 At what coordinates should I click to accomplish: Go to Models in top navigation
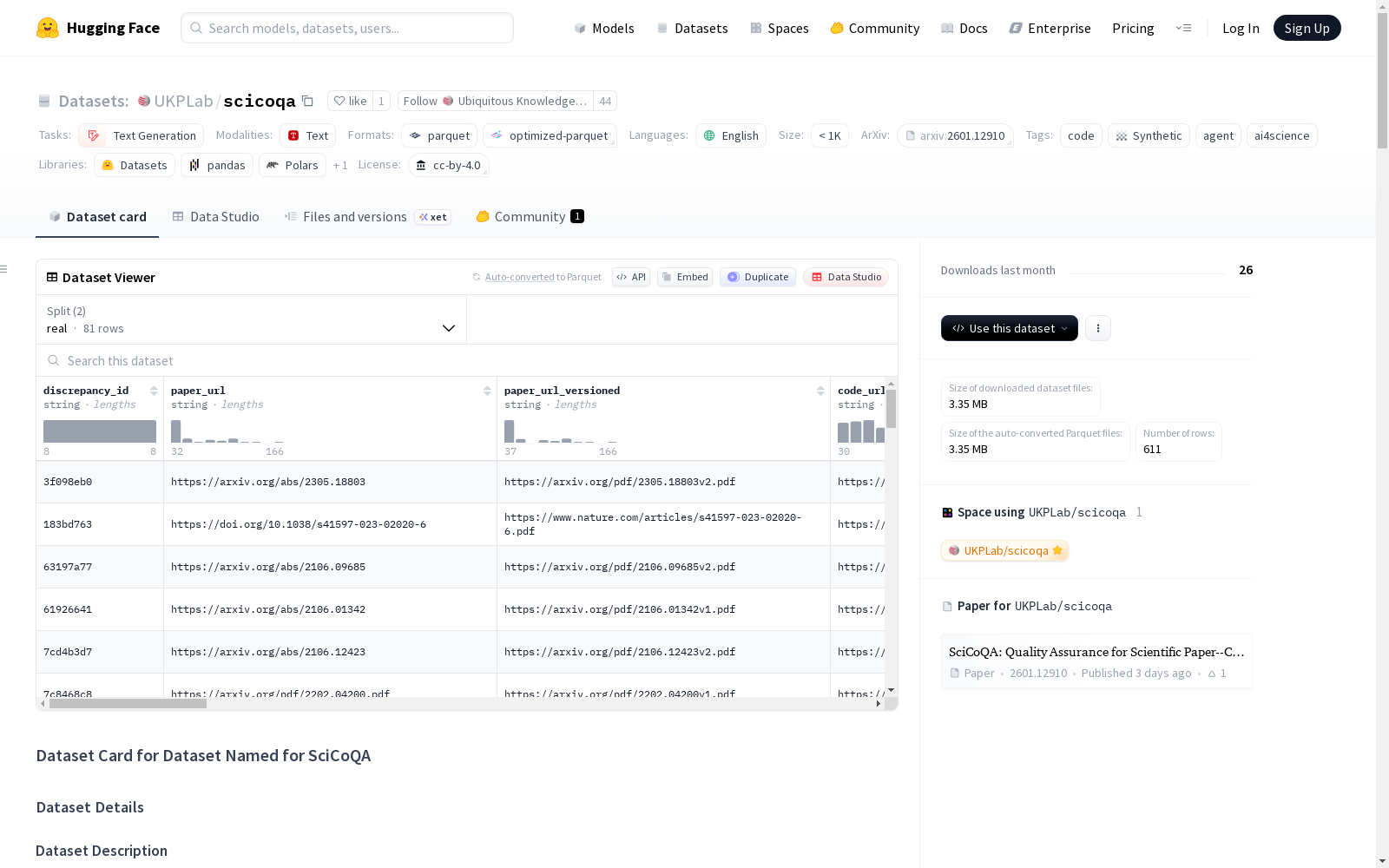[604, 28]
